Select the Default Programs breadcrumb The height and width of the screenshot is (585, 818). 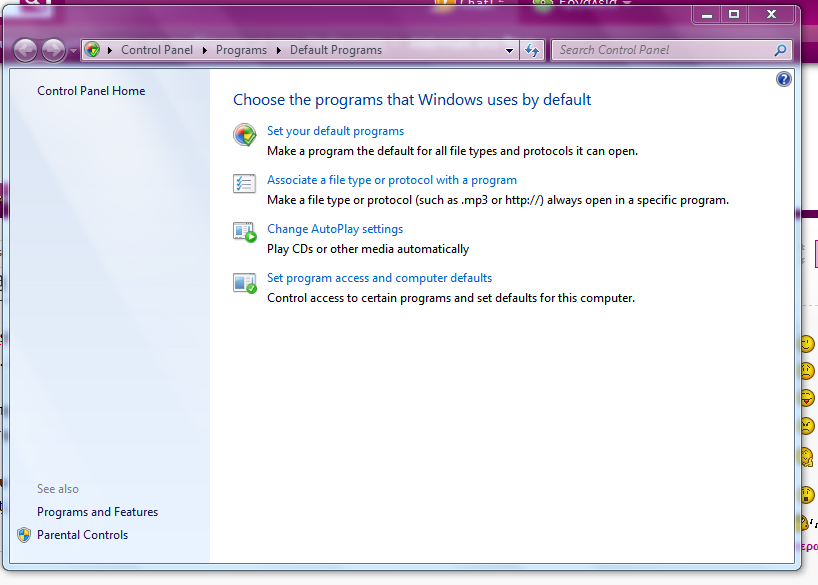click(335, 50)
